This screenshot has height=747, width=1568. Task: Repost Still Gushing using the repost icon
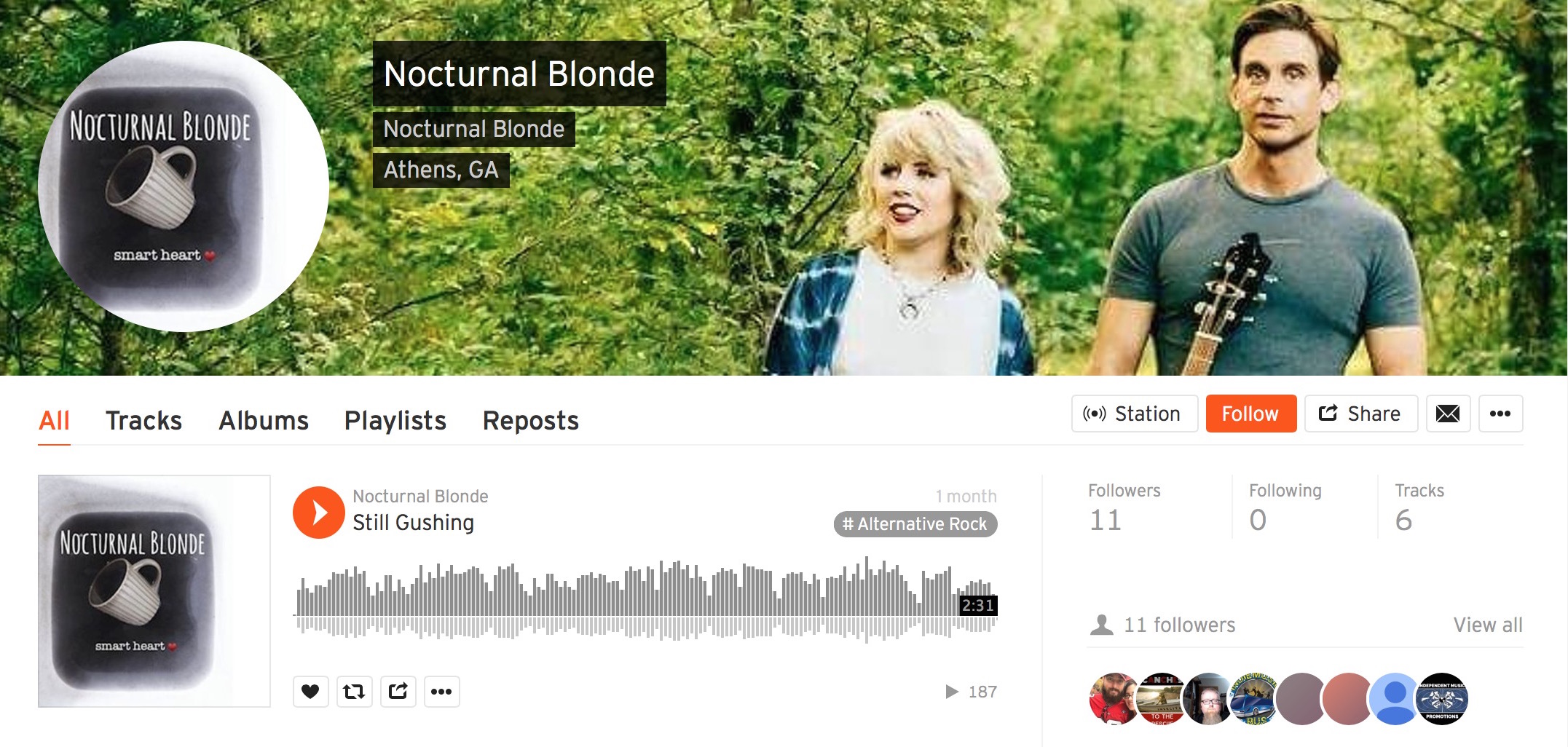tap(354, 691)
